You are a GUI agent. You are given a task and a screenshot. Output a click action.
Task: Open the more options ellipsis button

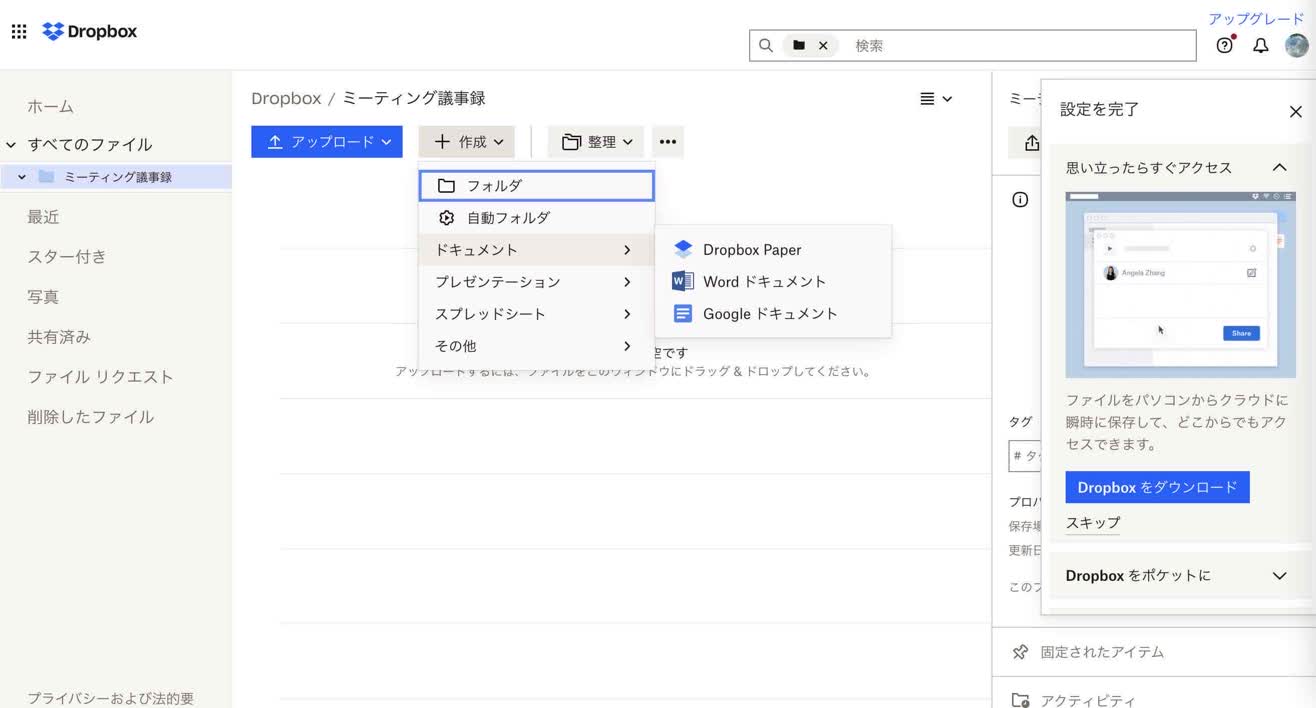point(668,142)
